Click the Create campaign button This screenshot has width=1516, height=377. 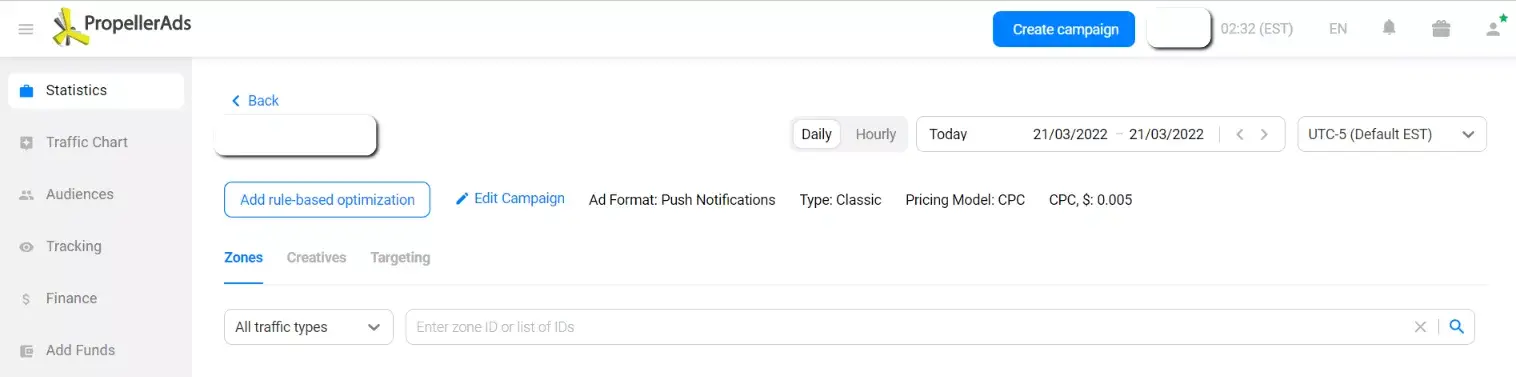coord(1065,29)
